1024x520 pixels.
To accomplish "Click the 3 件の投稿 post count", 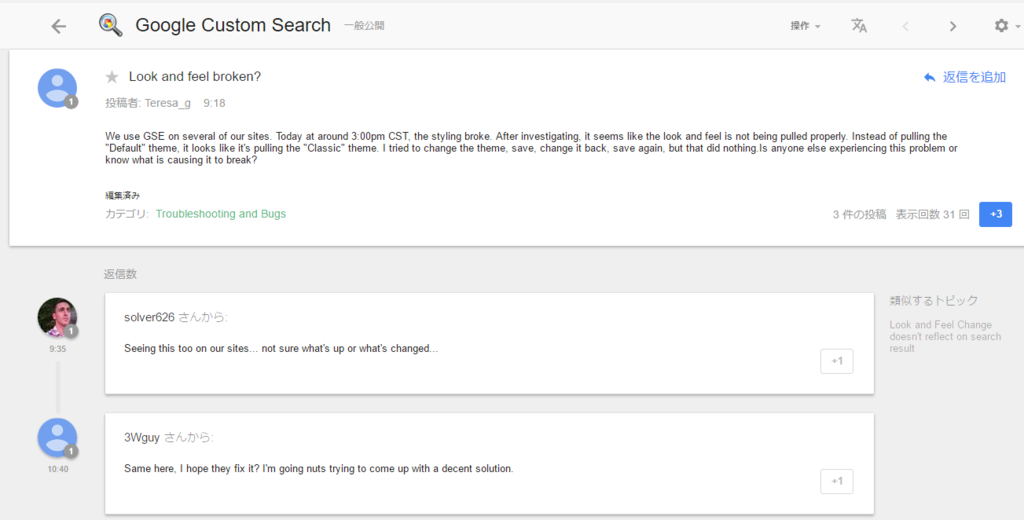I will click(859, 214).
